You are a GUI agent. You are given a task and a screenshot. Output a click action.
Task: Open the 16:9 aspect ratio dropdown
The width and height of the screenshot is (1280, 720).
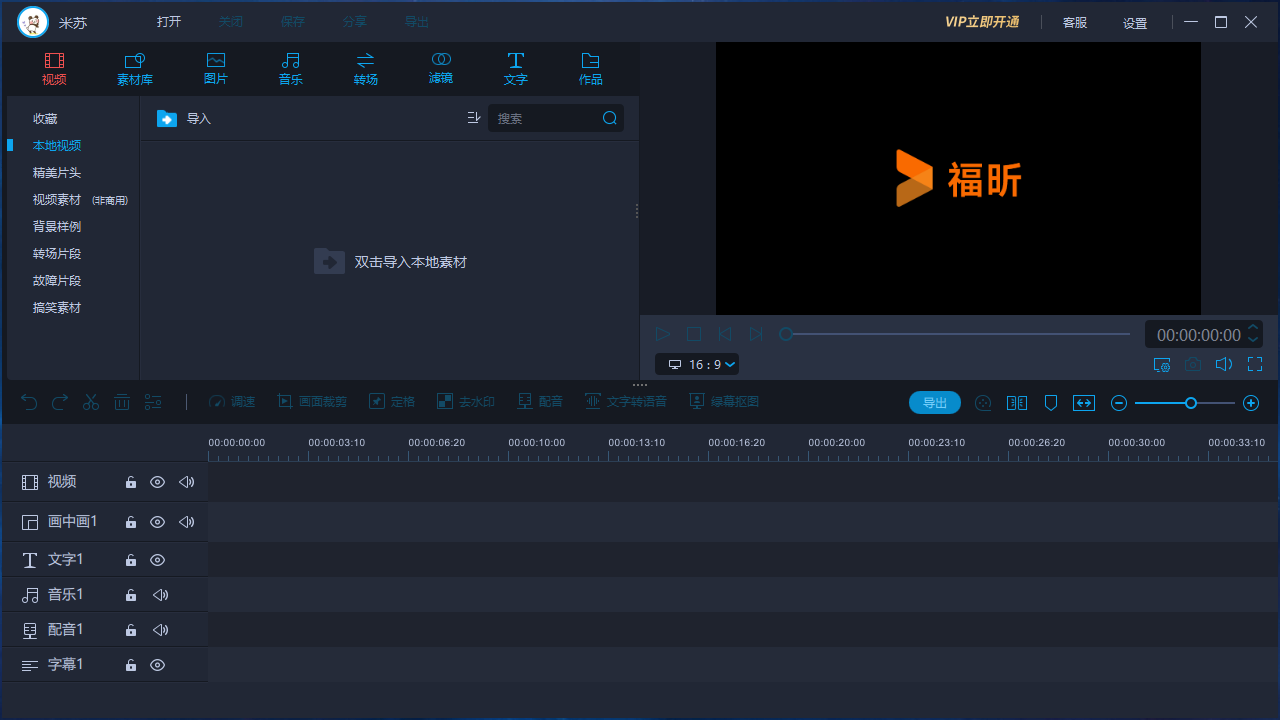click(697, 364)
